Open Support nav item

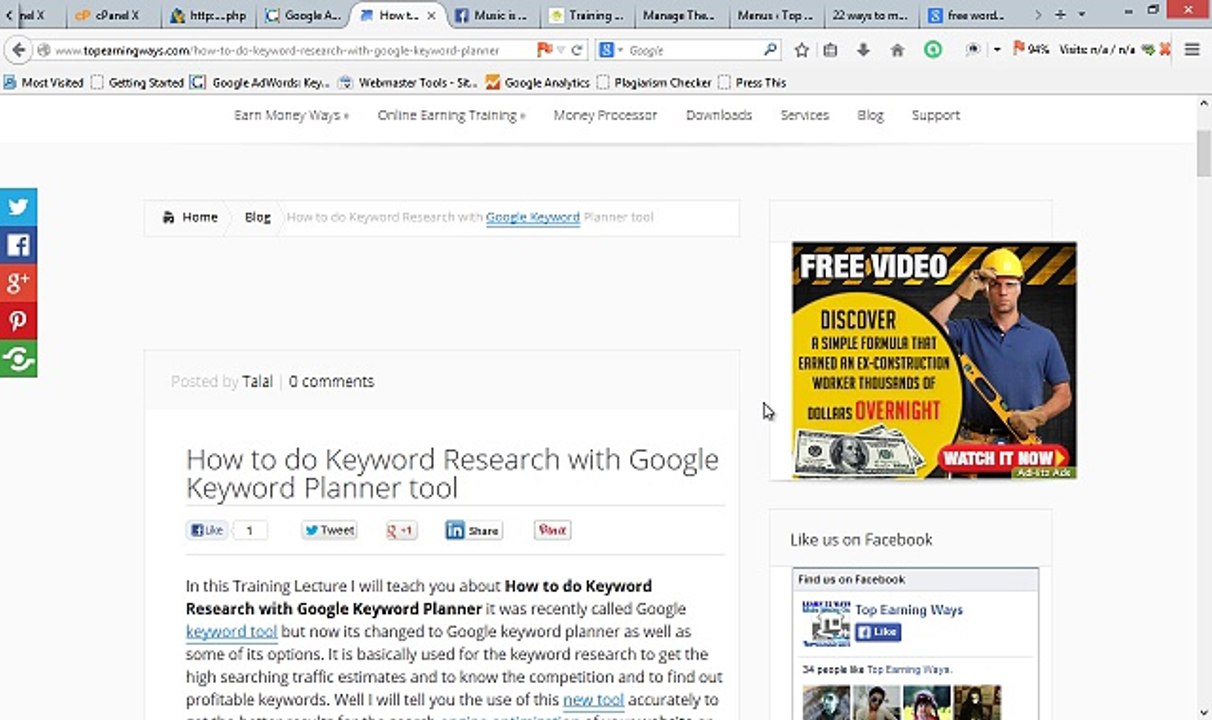935,115
